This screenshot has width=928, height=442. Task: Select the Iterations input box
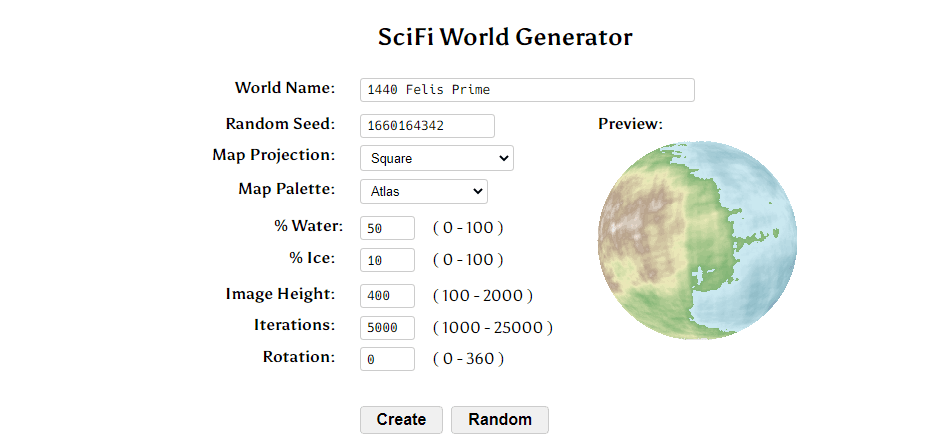[387, 328]
